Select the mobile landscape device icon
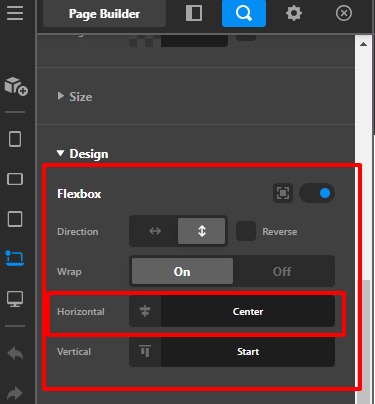 [15, 179]
